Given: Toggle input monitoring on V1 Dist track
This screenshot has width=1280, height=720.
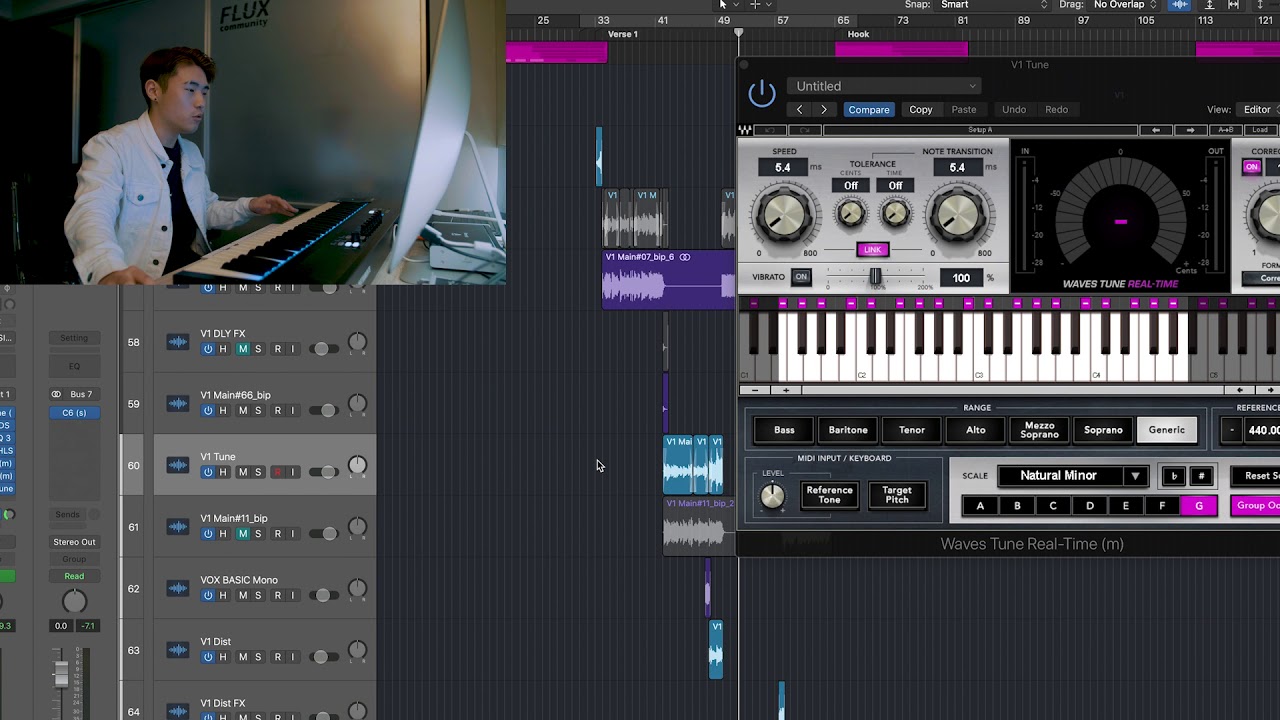Looking at the screenshot, I should tap(293, 657).
